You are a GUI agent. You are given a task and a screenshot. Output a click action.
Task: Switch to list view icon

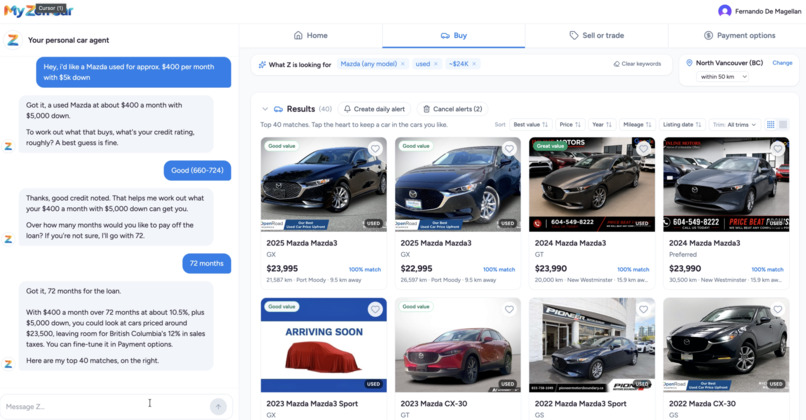(x=783, y=124)
